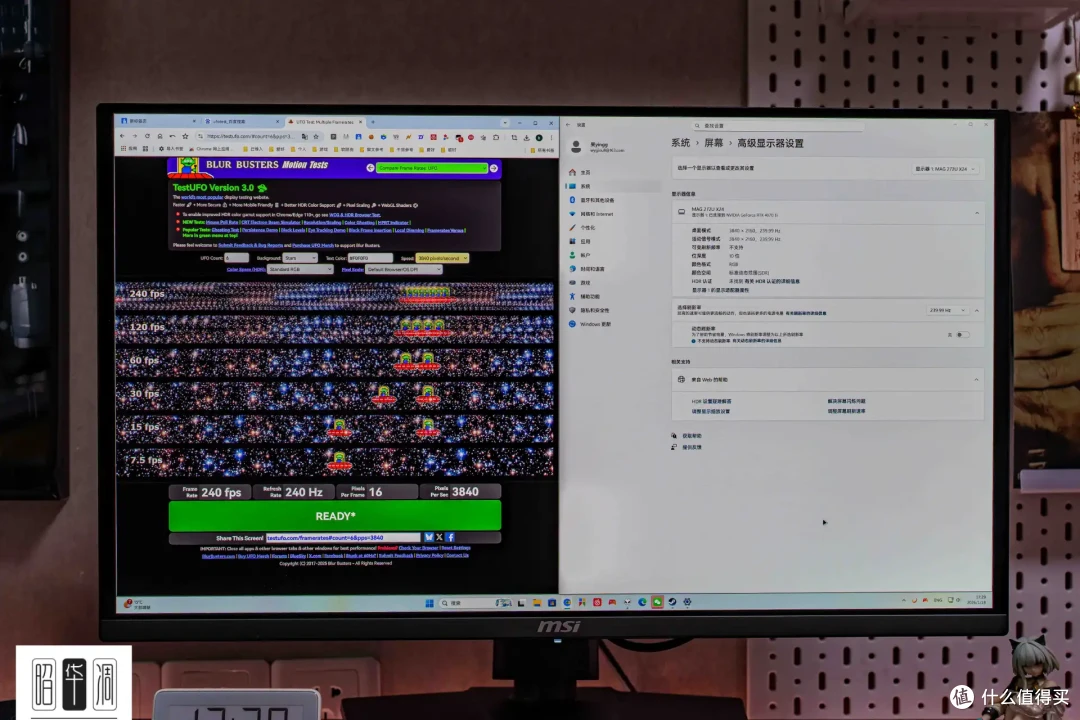The image size is (1080, 720).
Task: Share the test on Facebook icon
Action: click(x=450, y=537)
